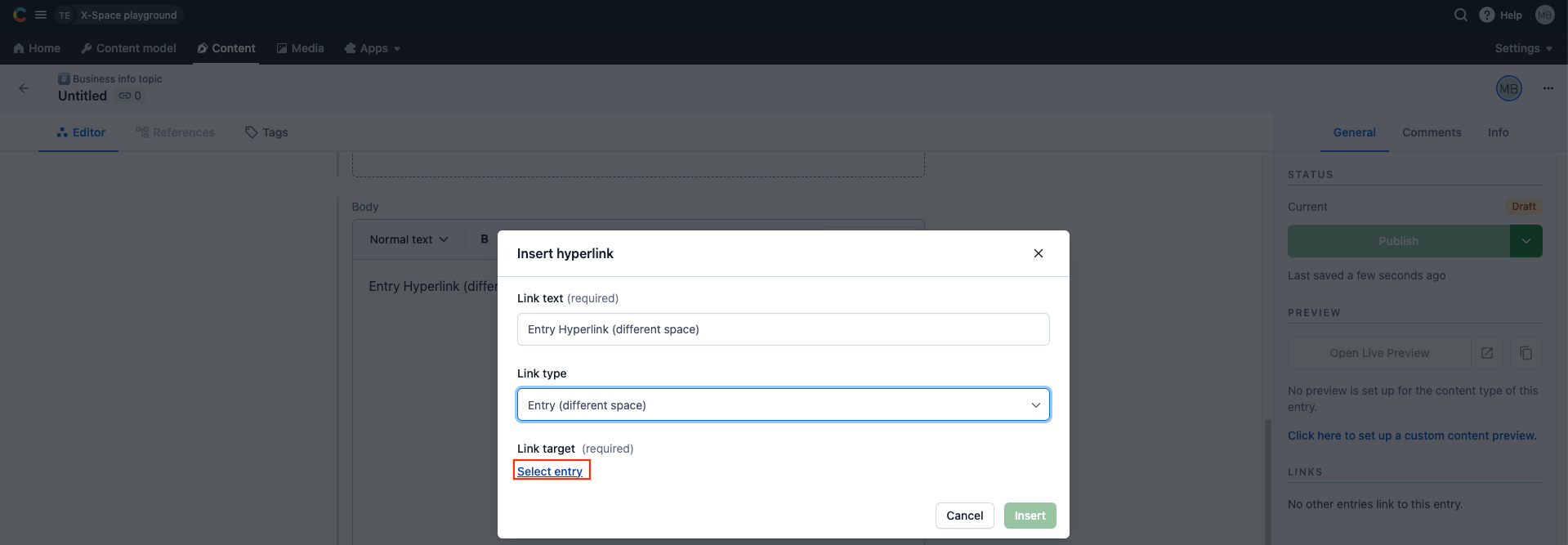Open the hamburger navigation menu
The height and width of the screenshot is (545, 1568).
41,15
